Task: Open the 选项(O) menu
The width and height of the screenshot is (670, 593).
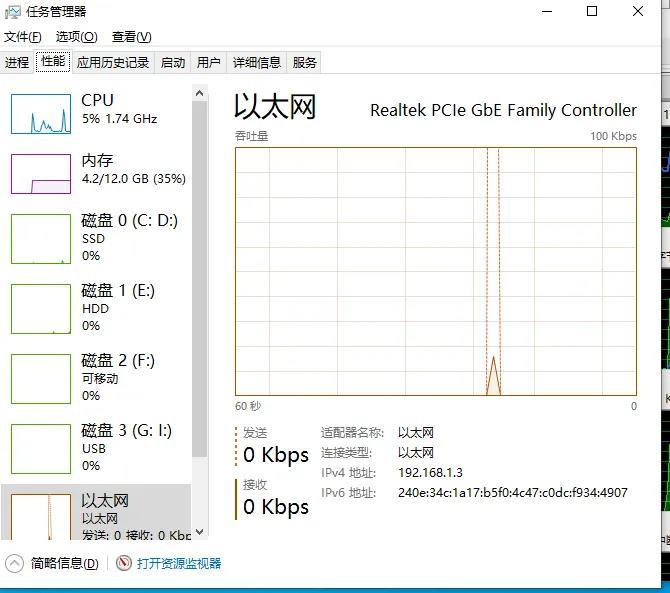Action: point(76,37)
